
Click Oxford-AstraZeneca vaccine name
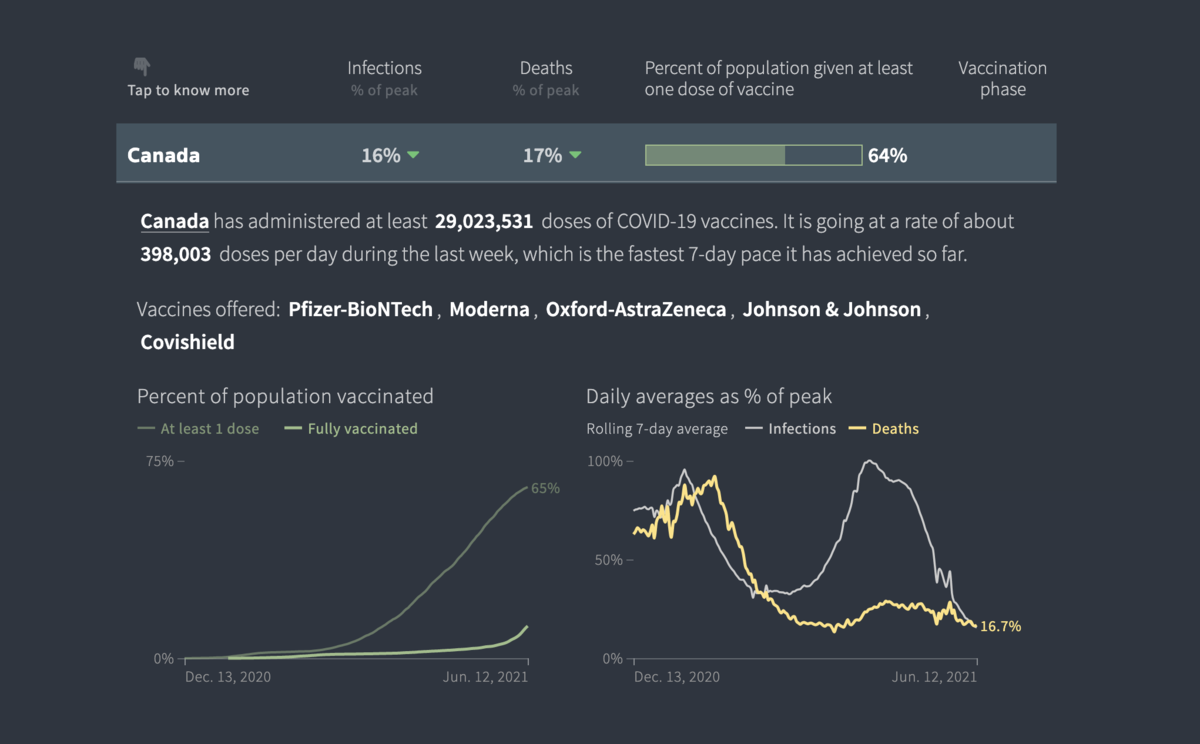636,309
